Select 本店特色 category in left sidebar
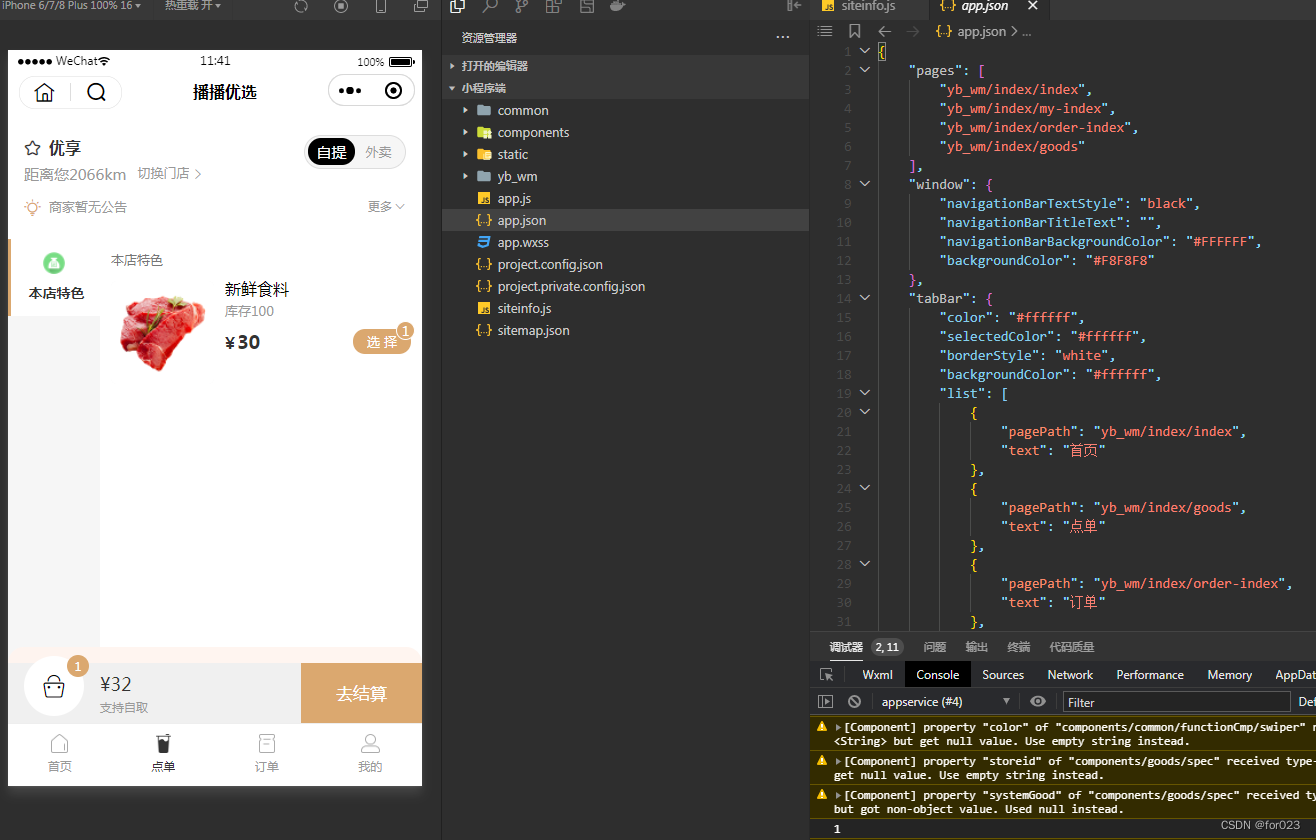The height and width of the screenshot is (840, 1316). (x=55, y=278)
